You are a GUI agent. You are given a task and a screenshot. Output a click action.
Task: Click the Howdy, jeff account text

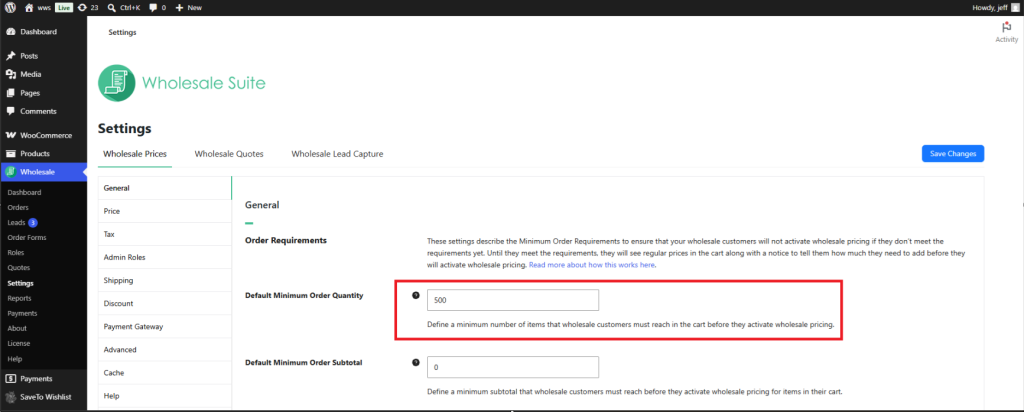[990, 8]
